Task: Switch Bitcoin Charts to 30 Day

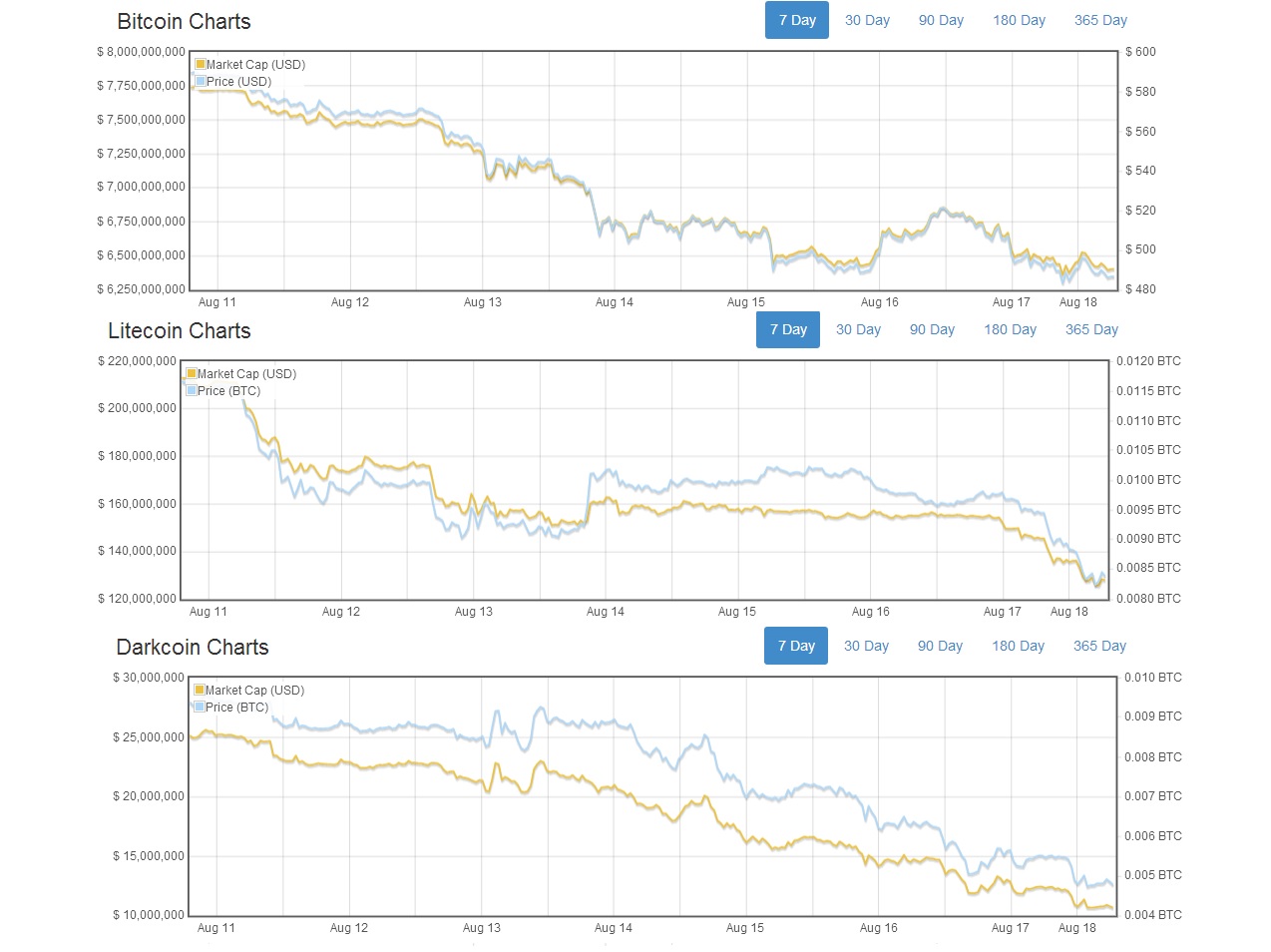Action: coord(867,20)
